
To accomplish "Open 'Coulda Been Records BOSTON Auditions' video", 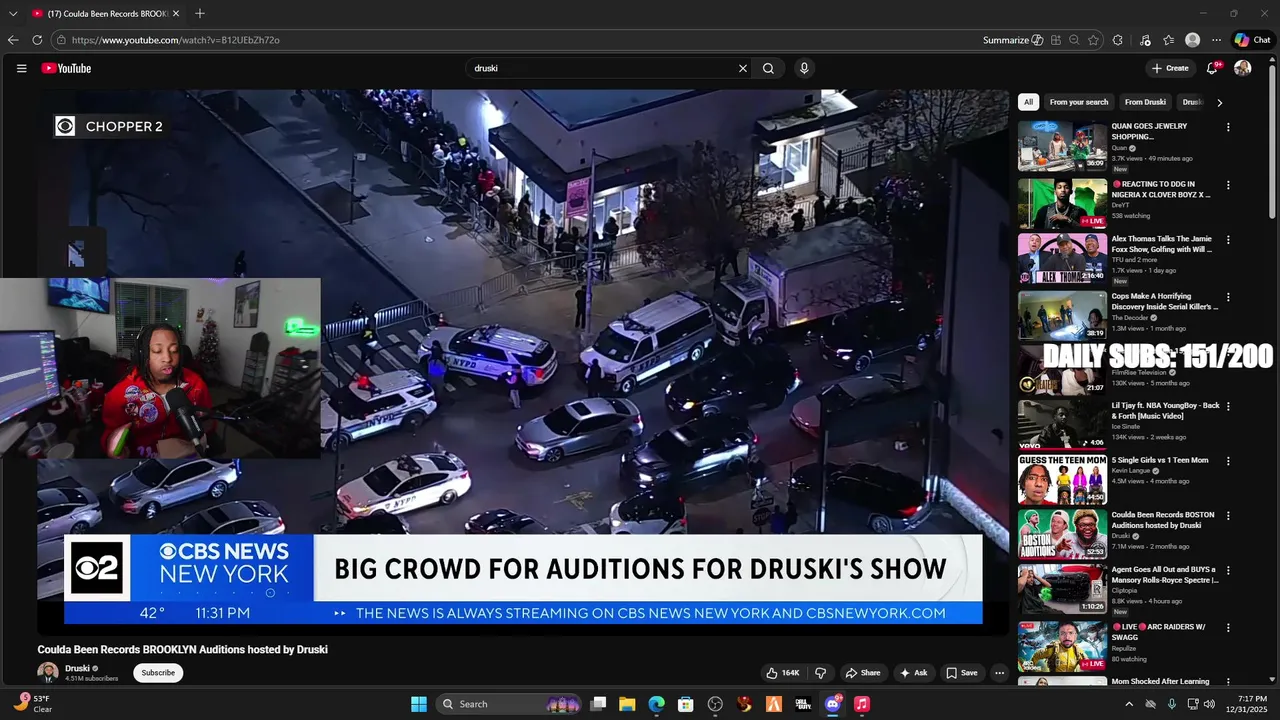I will tap(1062, 534).
